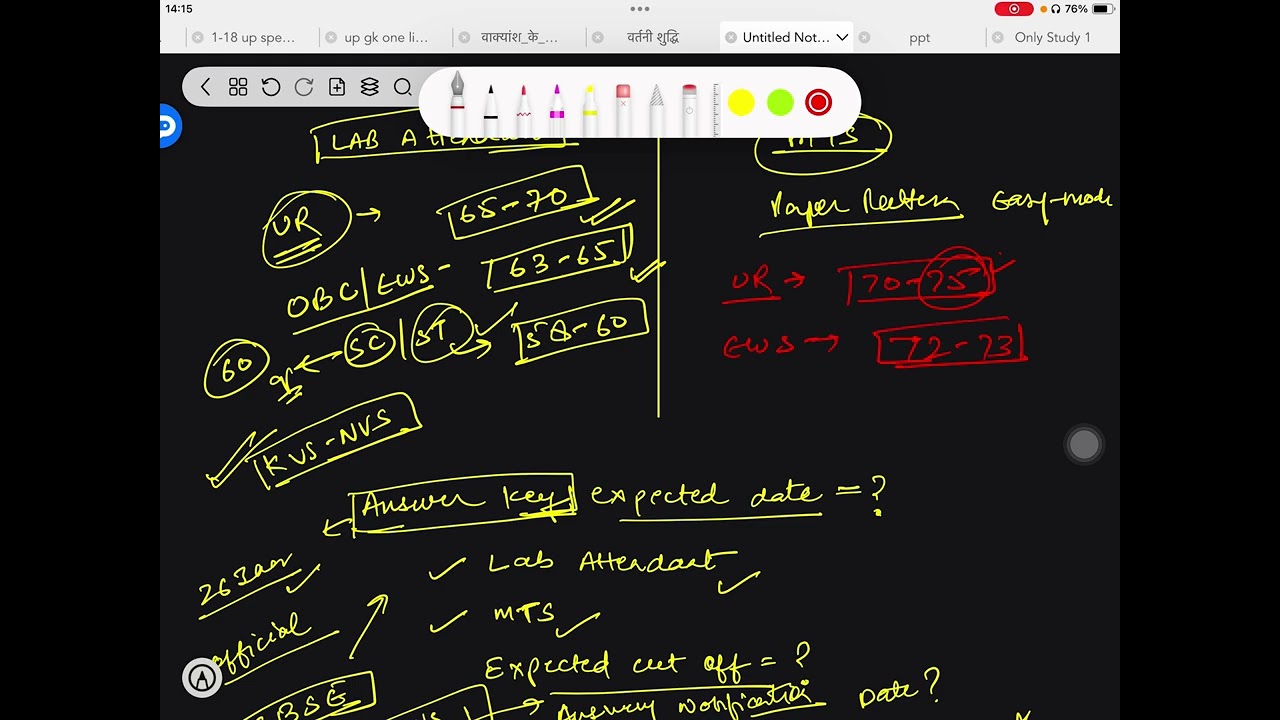Screen dimensions: 1280x720
Task: Open the page thumbnails grid view
Action: click(x=238, y=87)
